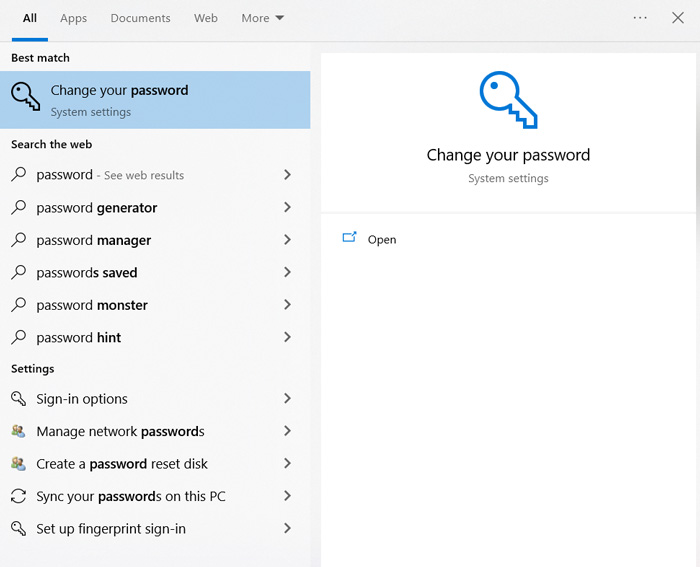Viewport: 700px width, 567px height.
Task: Click the key icon for Sign-in options
Action: (x=18, y=399)
